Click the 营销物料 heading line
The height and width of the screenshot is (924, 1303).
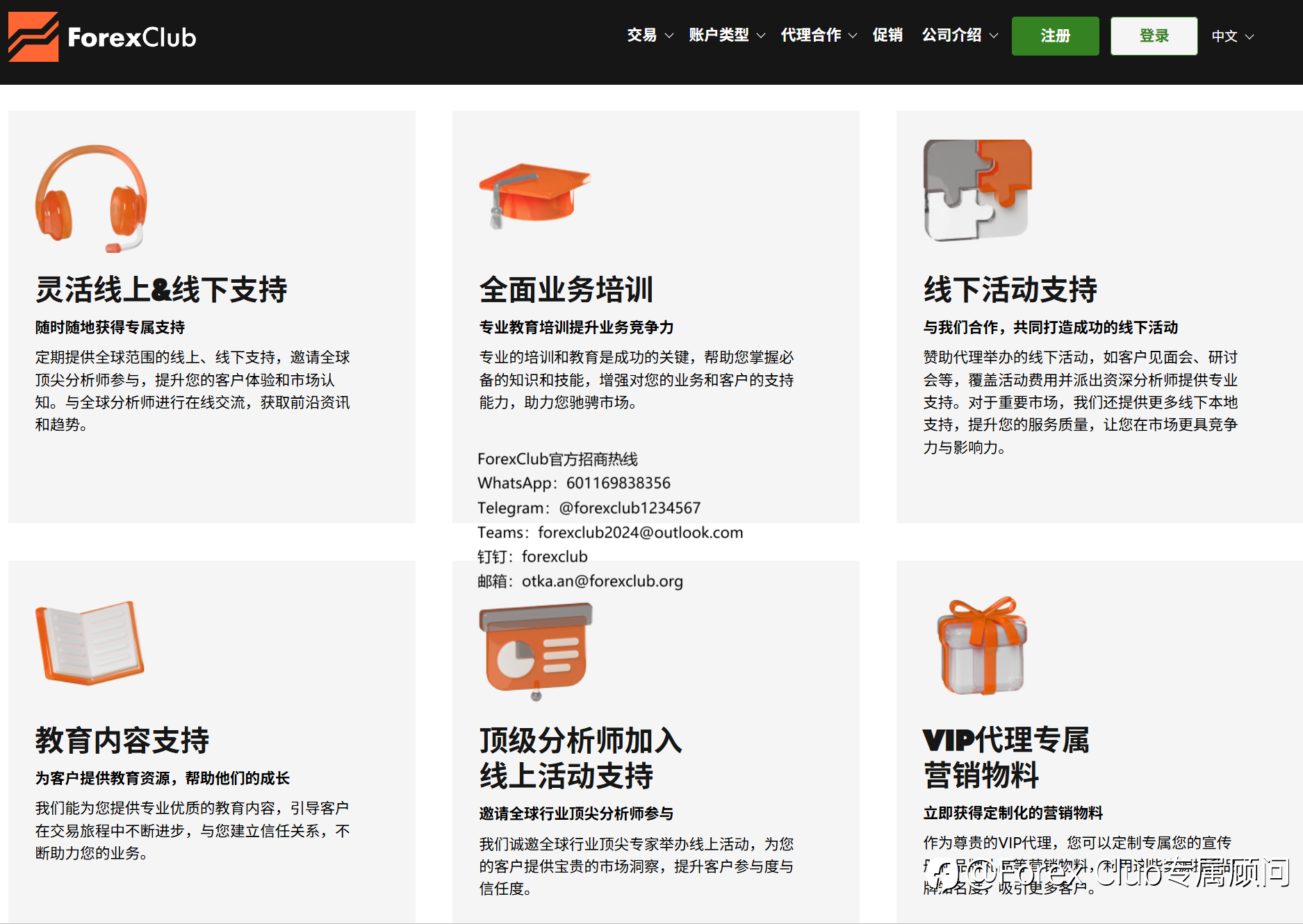point(981,775)
